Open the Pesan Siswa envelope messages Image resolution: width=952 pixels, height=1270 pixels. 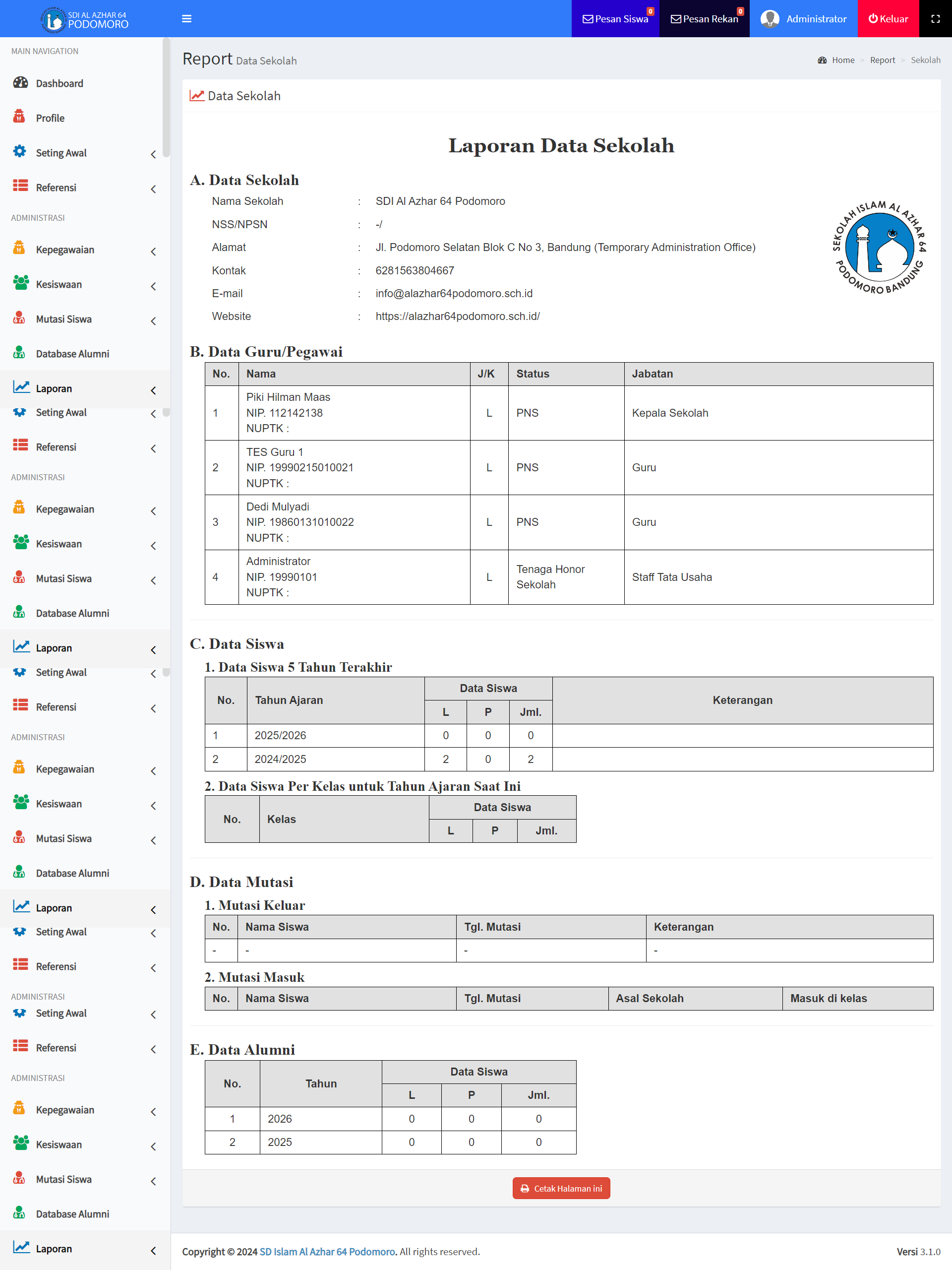coord(615,19)
